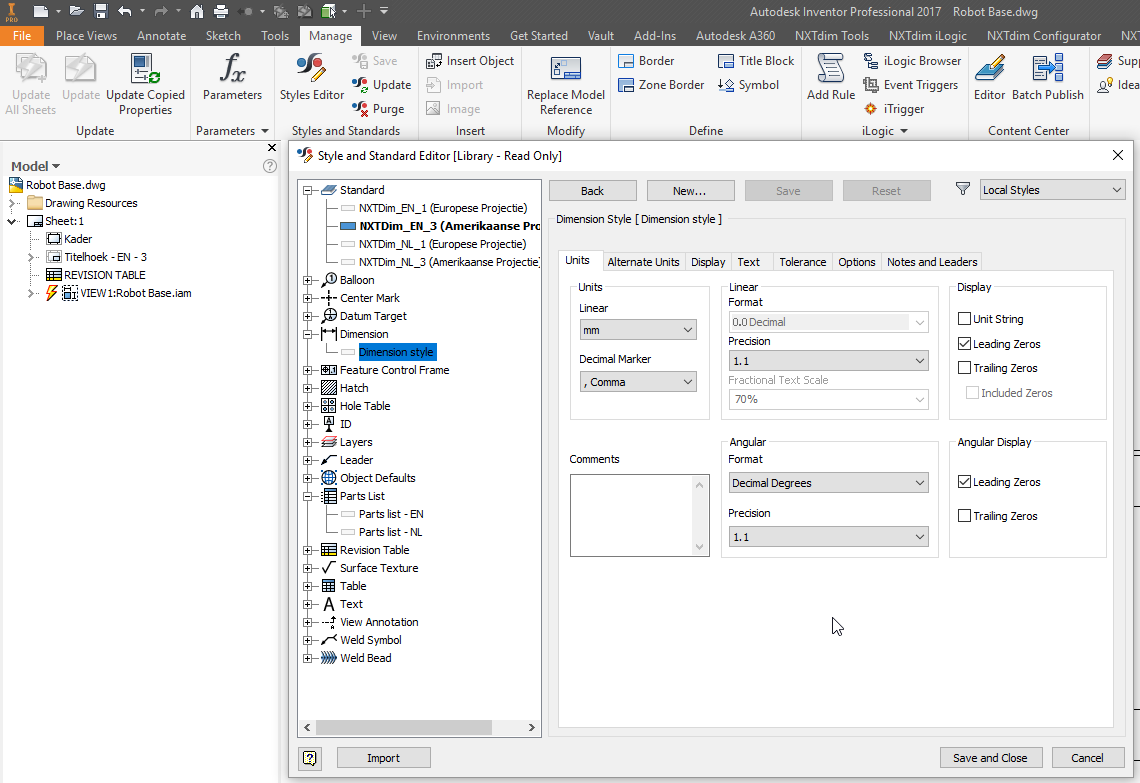Open the Insert Object tool
This screenshot has width=1140, height=783.
point(470,60)
